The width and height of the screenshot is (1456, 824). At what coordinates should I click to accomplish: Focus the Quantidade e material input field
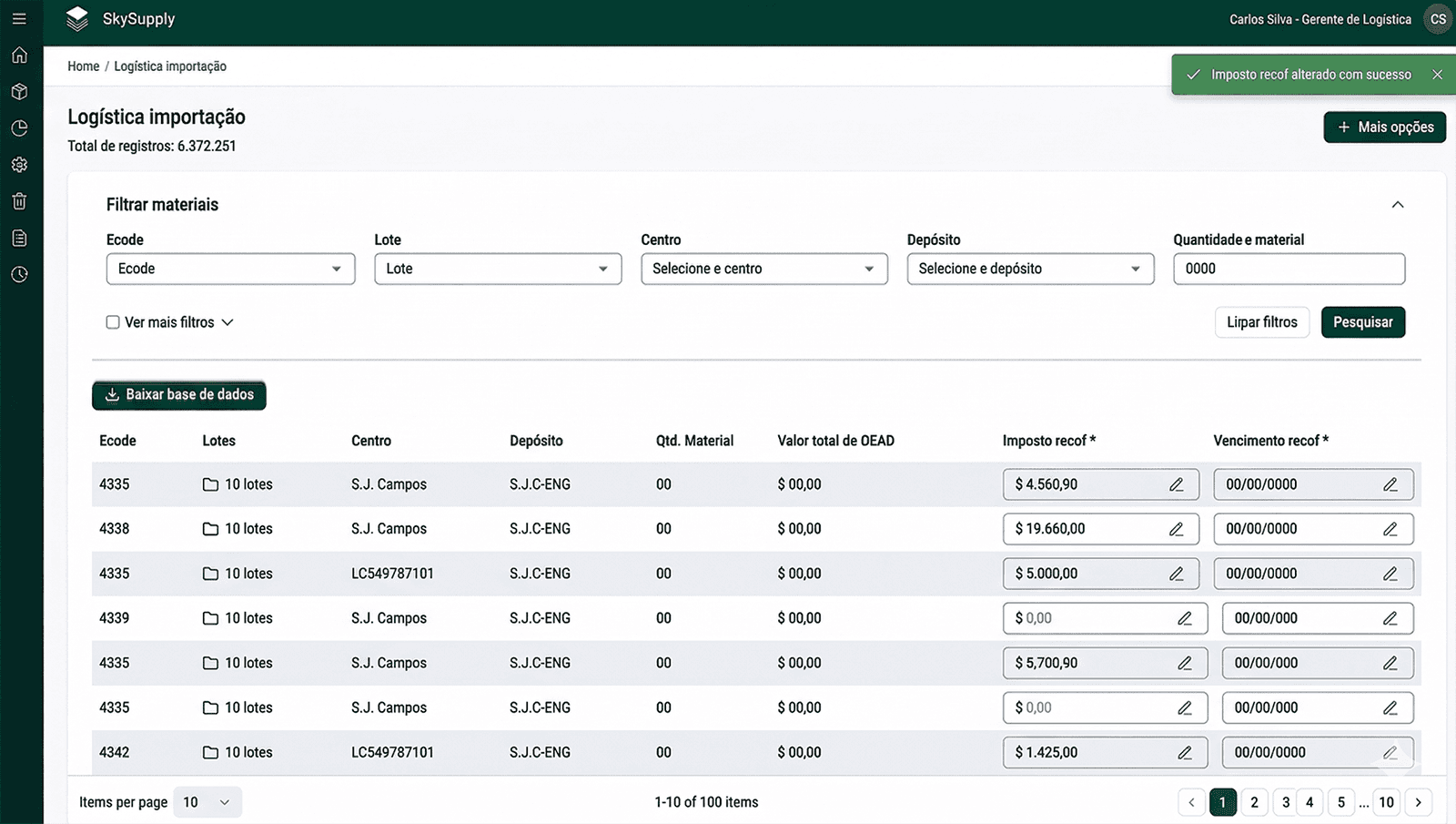point(1288,269)
